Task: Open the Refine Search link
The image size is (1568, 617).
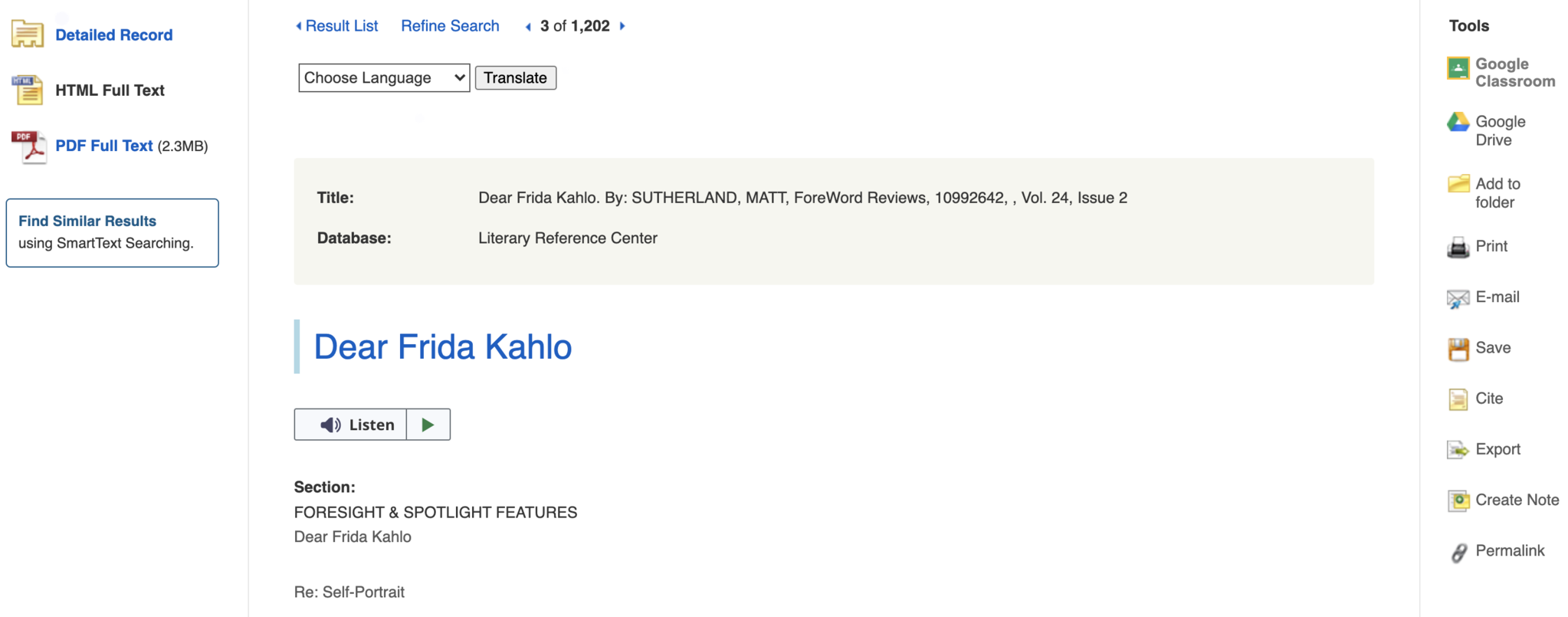Action: click(450, 26)
